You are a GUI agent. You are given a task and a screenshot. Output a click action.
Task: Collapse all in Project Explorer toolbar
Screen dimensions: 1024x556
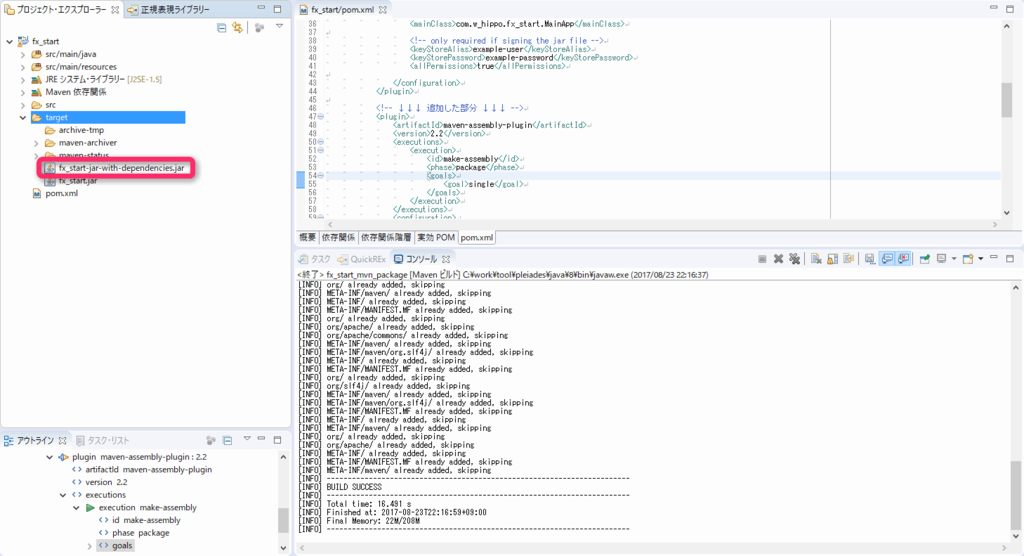tap(221, 27)
